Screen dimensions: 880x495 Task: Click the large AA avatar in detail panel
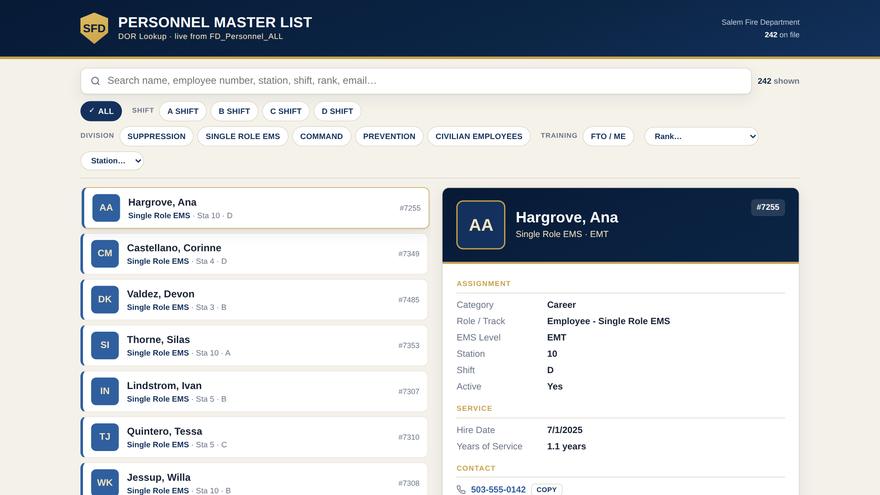[480, 225]
